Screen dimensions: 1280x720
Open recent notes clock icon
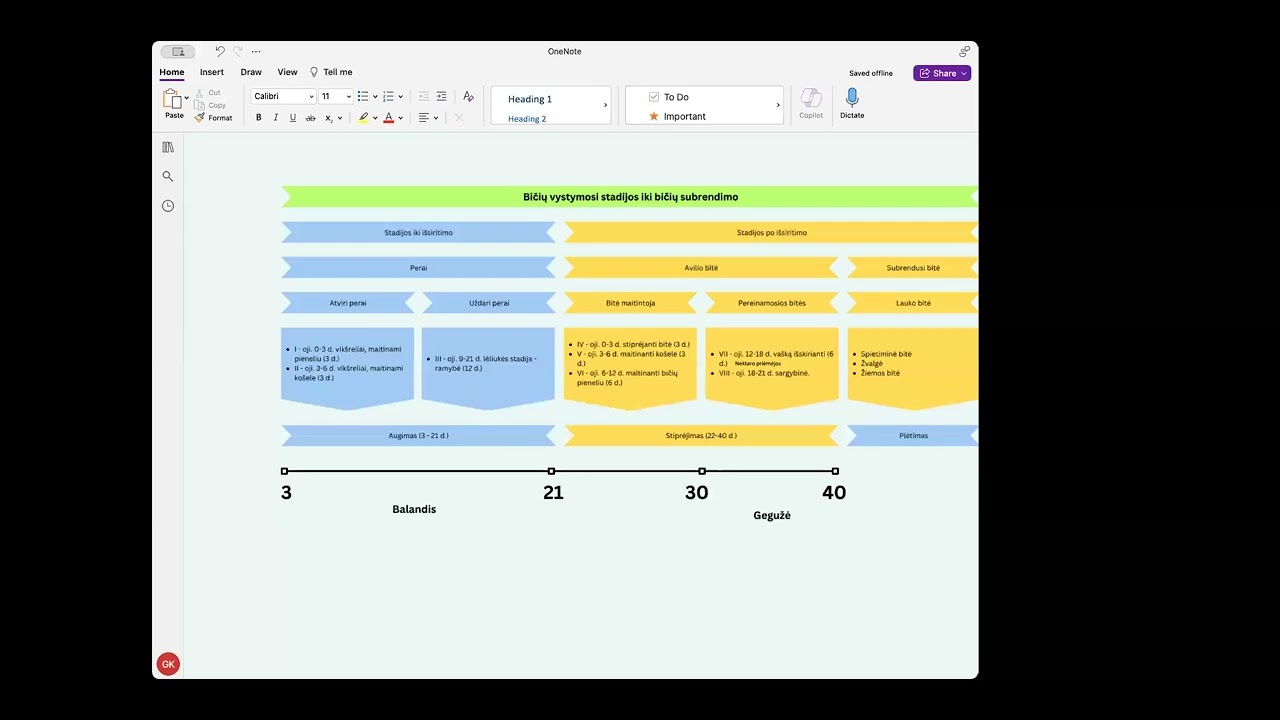(168, 206)
